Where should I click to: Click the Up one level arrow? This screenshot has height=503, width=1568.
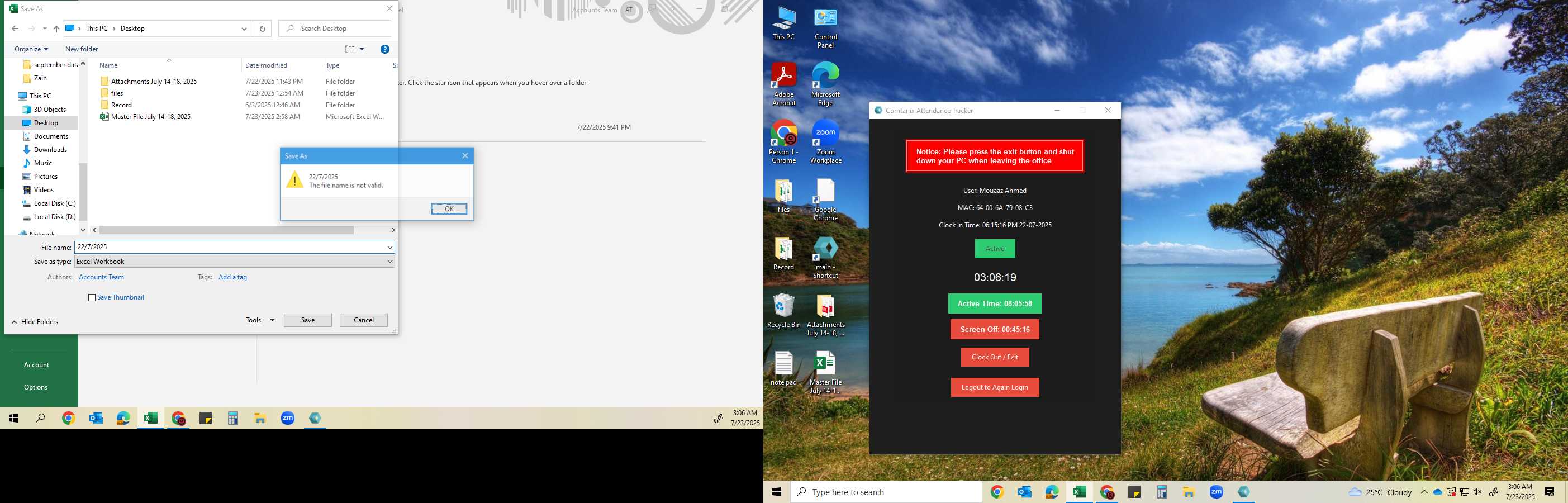[x=56, y=29]
